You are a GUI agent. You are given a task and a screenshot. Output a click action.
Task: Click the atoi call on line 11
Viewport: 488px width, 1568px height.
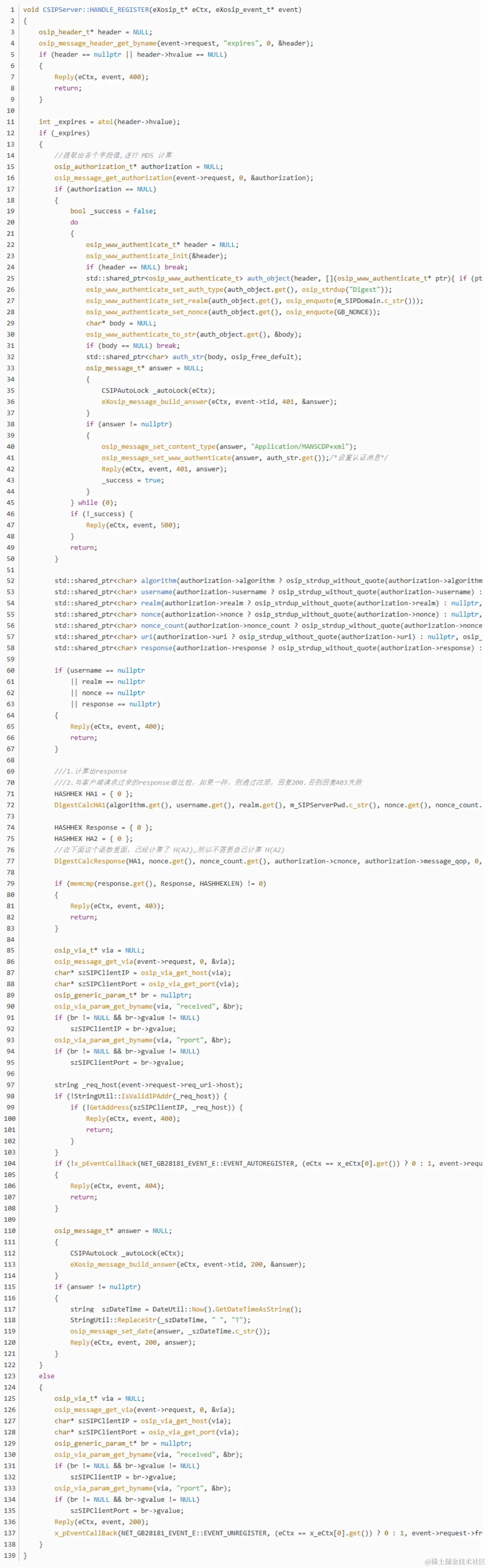pos(105,122)
